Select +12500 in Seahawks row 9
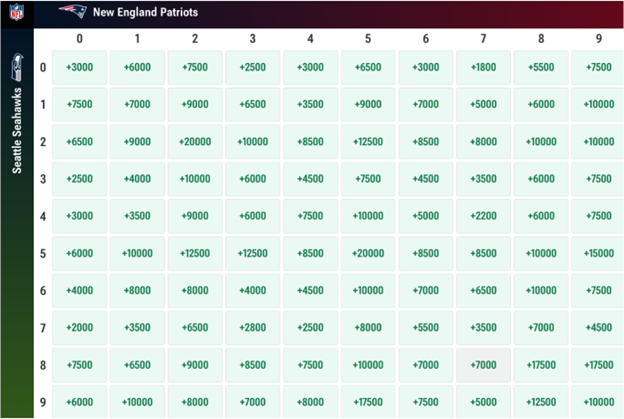The height and width of the screenshot is (419, 624). tap(540, 402)
